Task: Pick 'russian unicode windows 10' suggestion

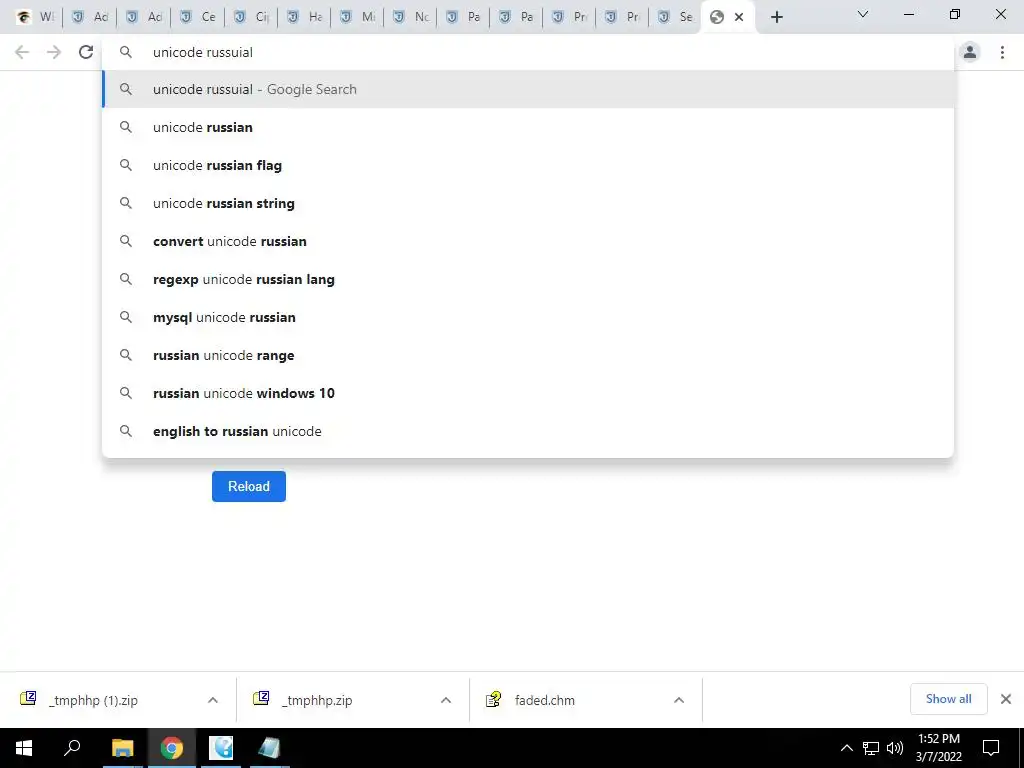Action: [528, 393]
